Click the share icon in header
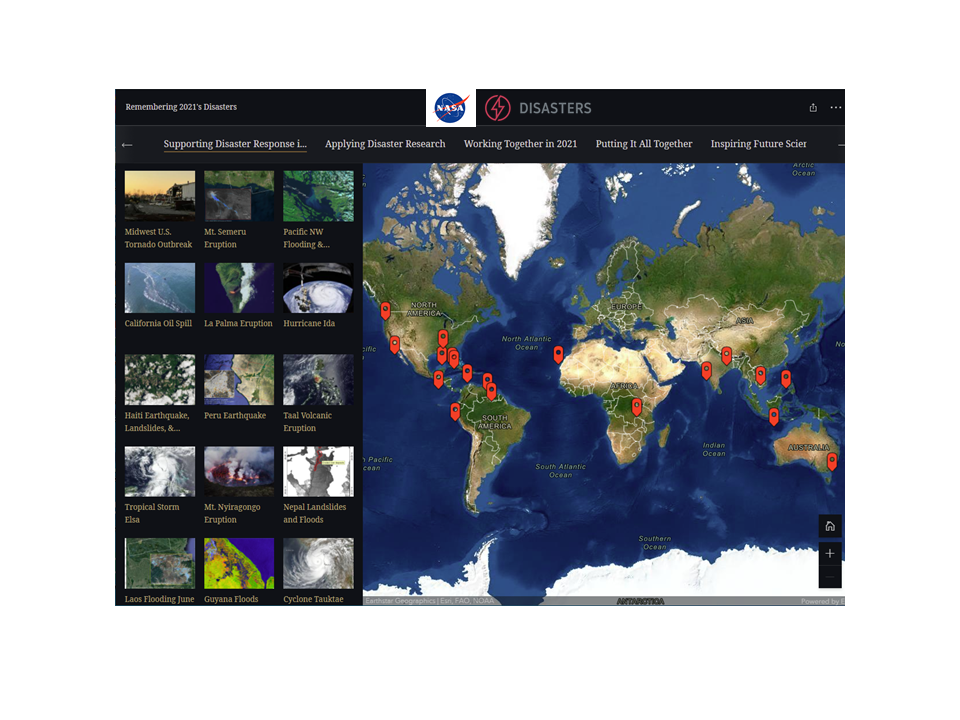The image size is (960, 720). pos(813,108)
